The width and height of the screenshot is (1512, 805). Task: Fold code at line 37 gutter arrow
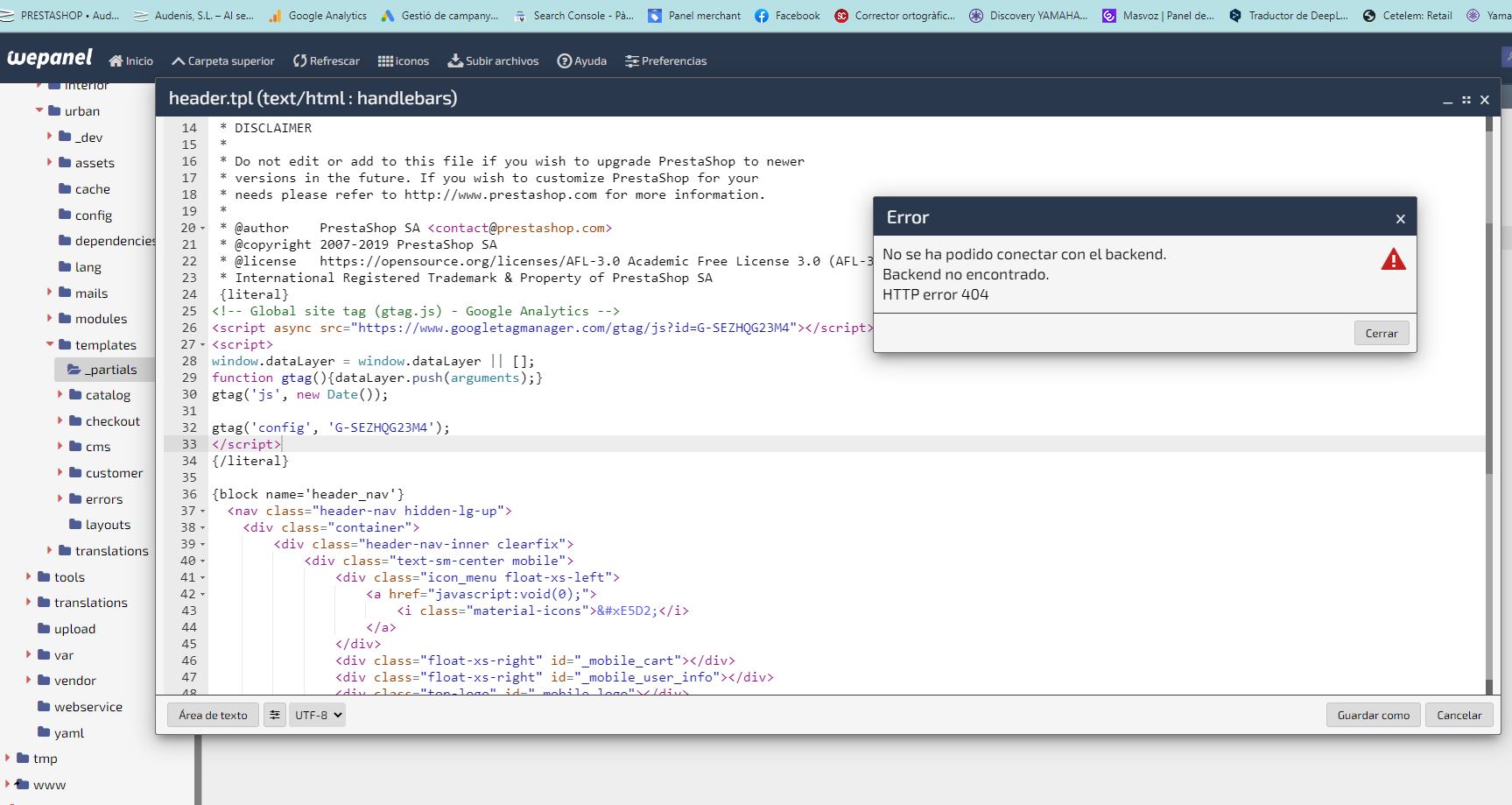[203, 512]
